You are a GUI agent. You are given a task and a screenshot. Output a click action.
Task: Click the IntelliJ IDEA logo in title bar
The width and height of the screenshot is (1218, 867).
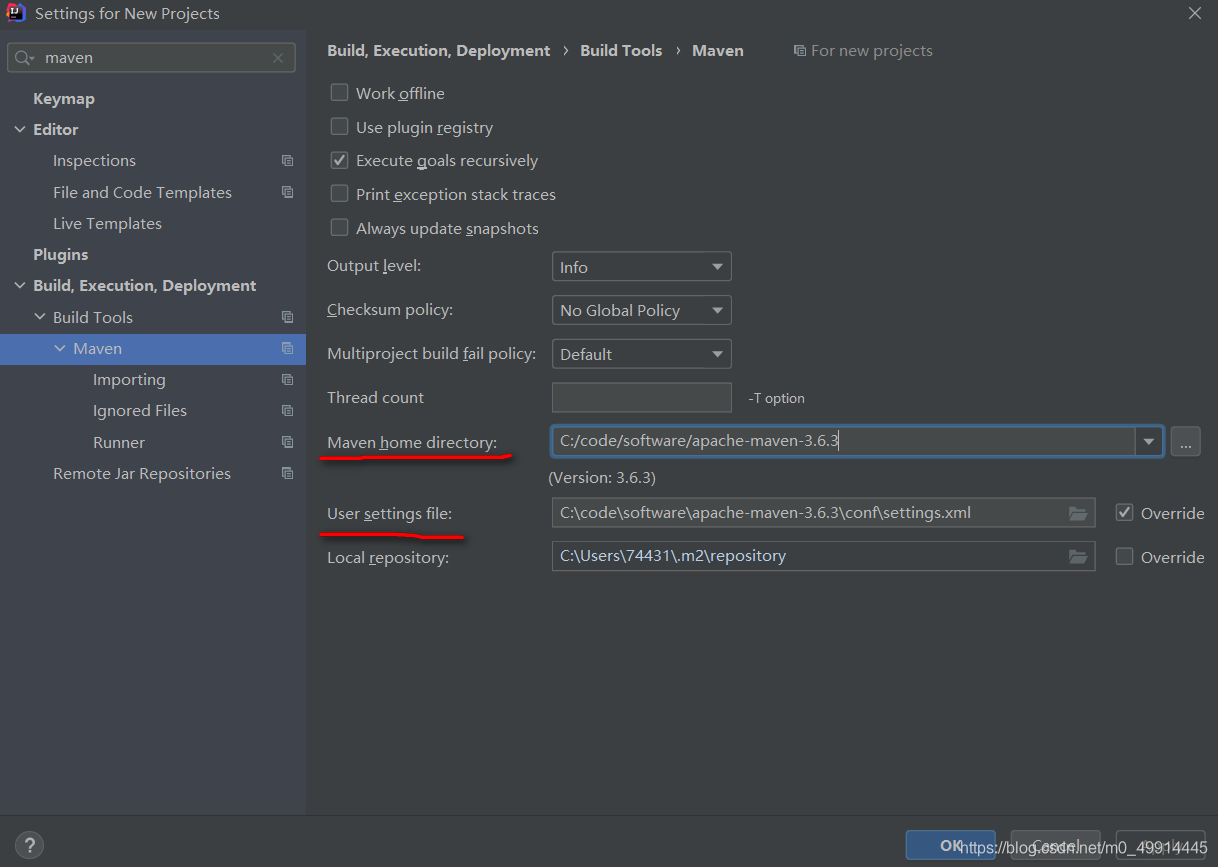pyautogui.click(x=15, y=13)
